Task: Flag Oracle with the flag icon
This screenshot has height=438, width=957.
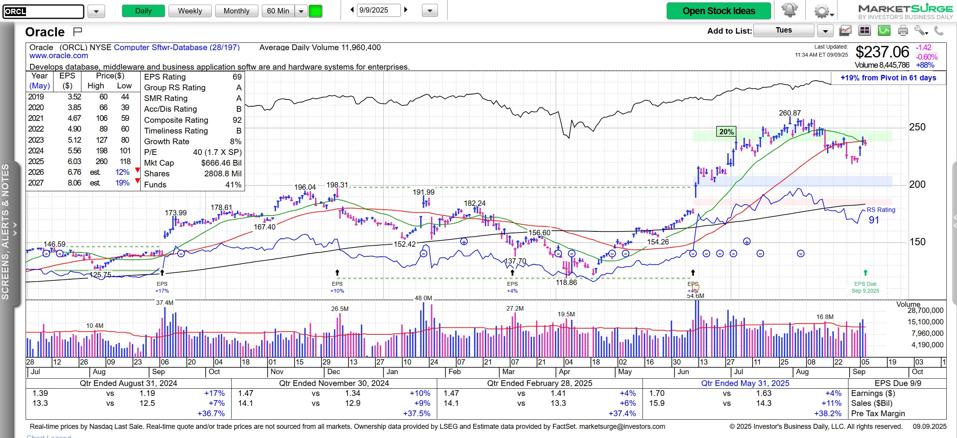Action: (77, 32)
